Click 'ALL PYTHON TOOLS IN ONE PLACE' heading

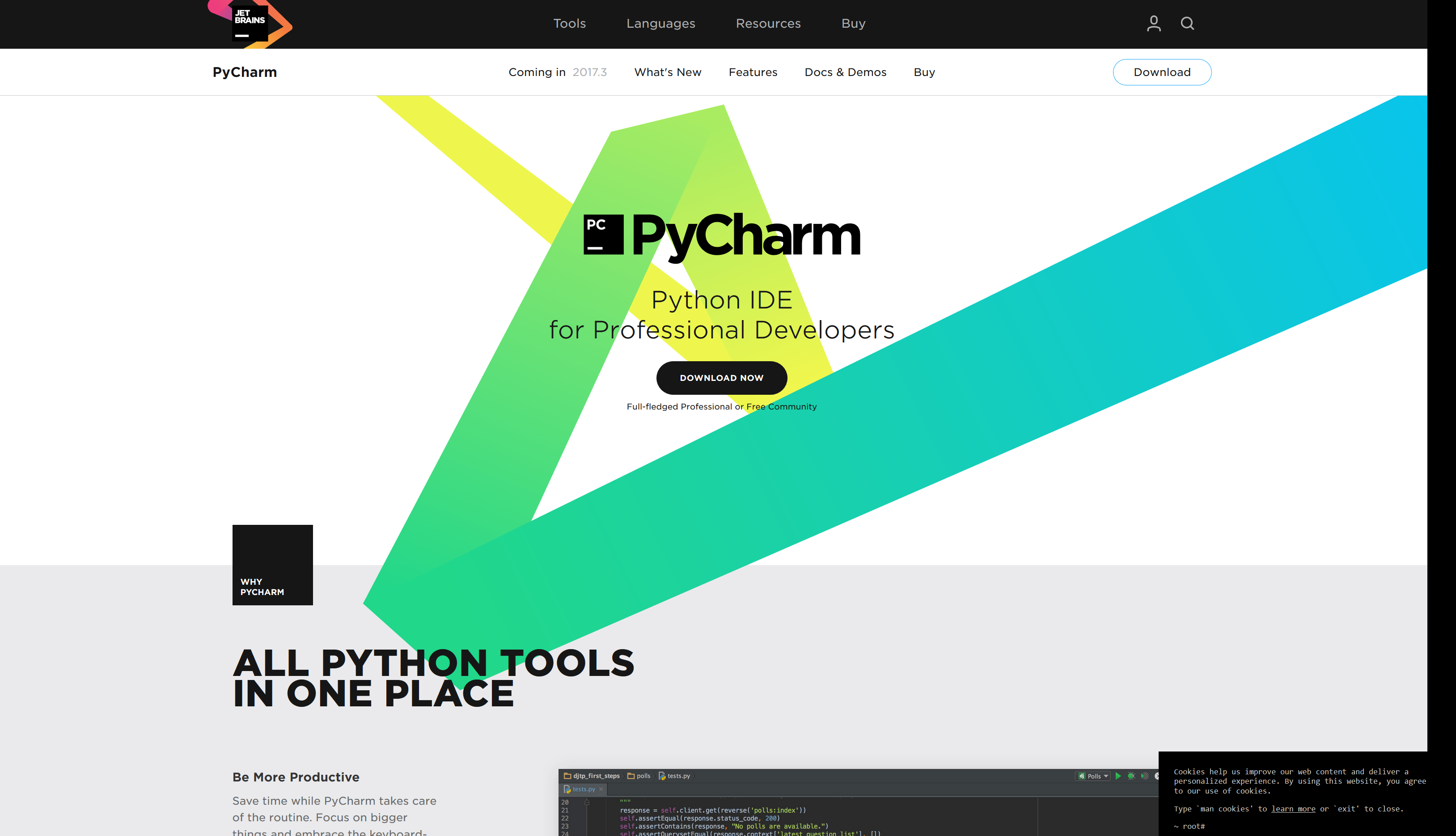point(433,678)
